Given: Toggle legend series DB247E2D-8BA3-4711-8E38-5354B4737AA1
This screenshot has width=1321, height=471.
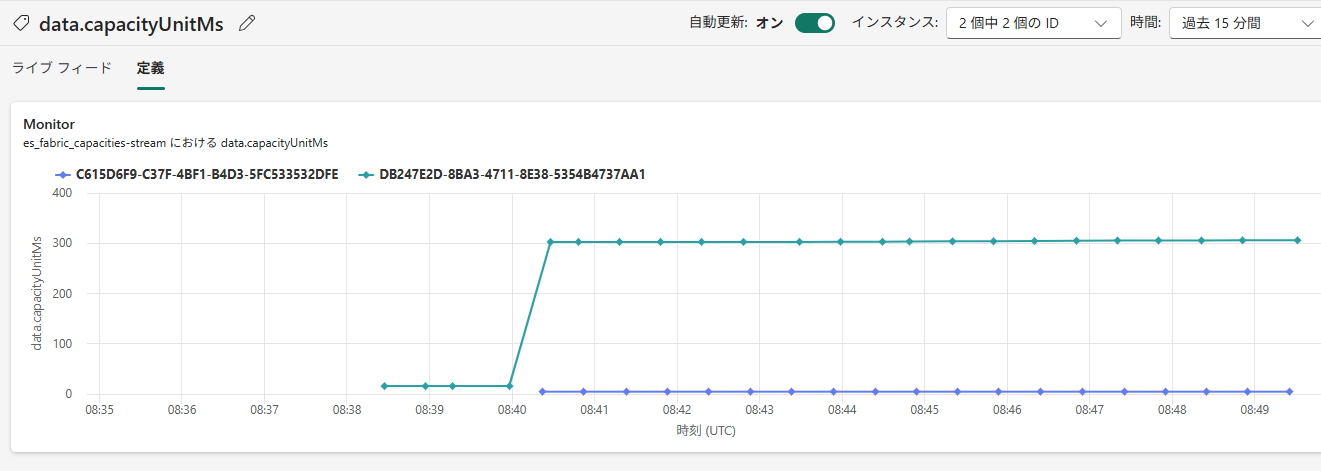Looking at the screenshot, I should click(x=502, y=174).
